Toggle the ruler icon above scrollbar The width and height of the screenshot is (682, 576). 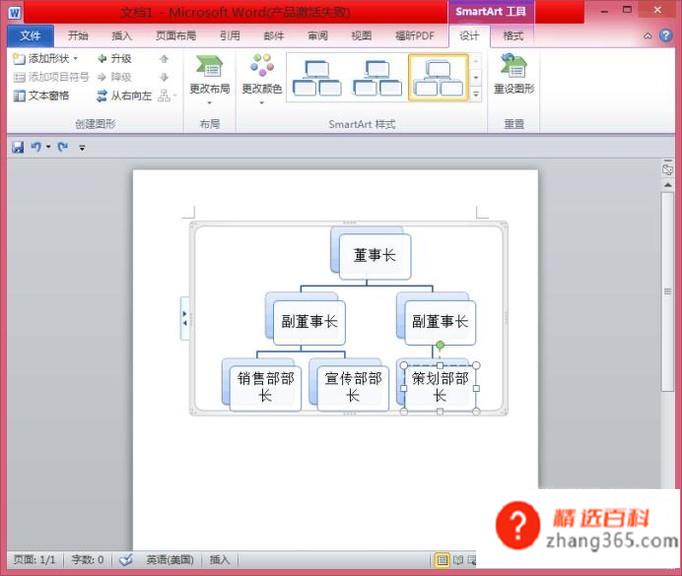tap(668, 169)
